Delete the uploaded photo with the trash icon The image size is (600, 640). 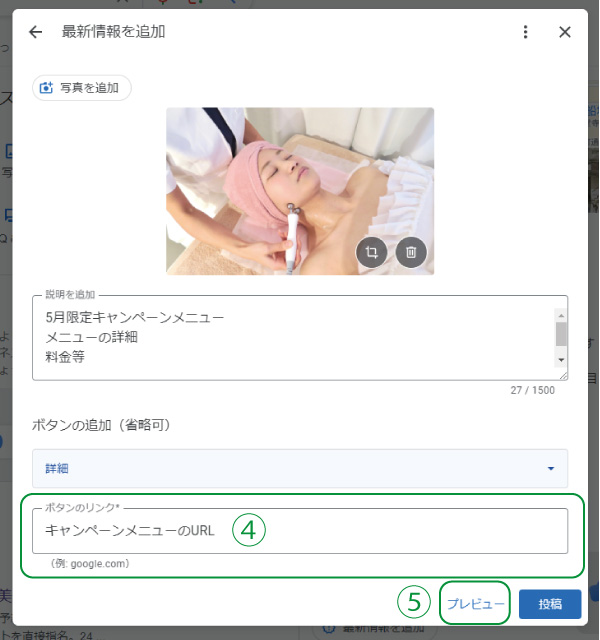coord(411,253)
